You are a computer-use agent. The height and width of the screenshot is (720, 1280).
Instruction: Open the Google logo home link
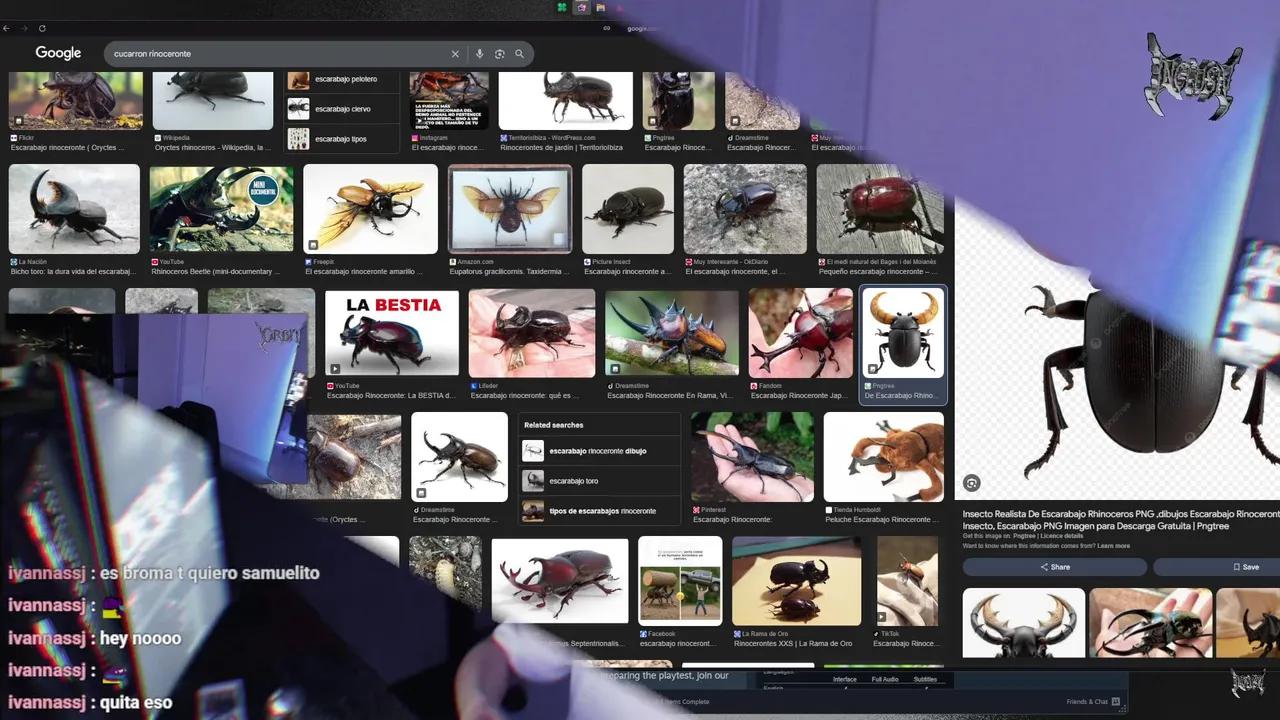pos(58,53)
